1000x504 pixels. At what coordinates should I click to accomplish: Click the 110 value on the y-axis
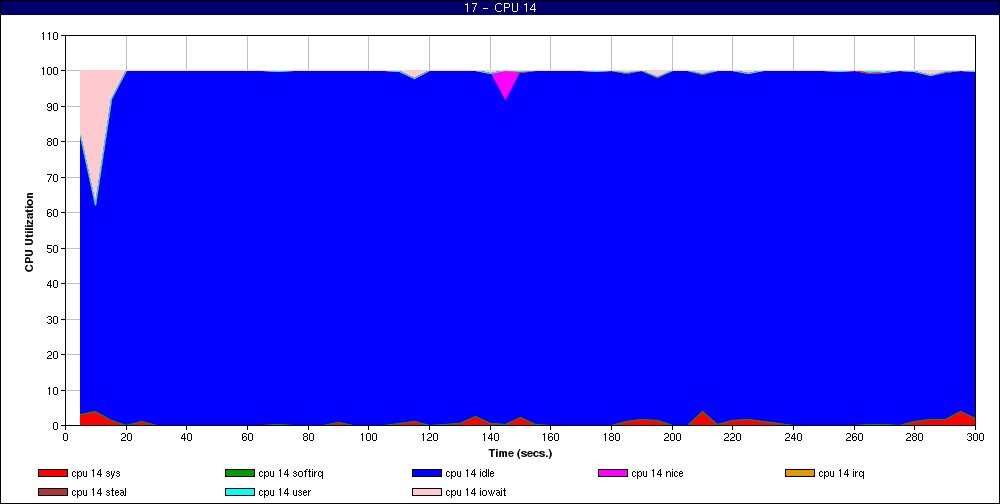click(x=51, y=36)
